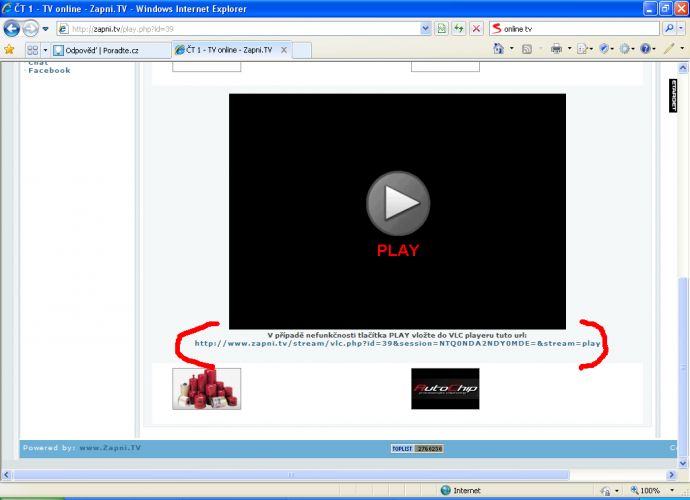
Task: Switch to the 'Odpověď | Poradte.cz' tab
Action: [110, 50]
